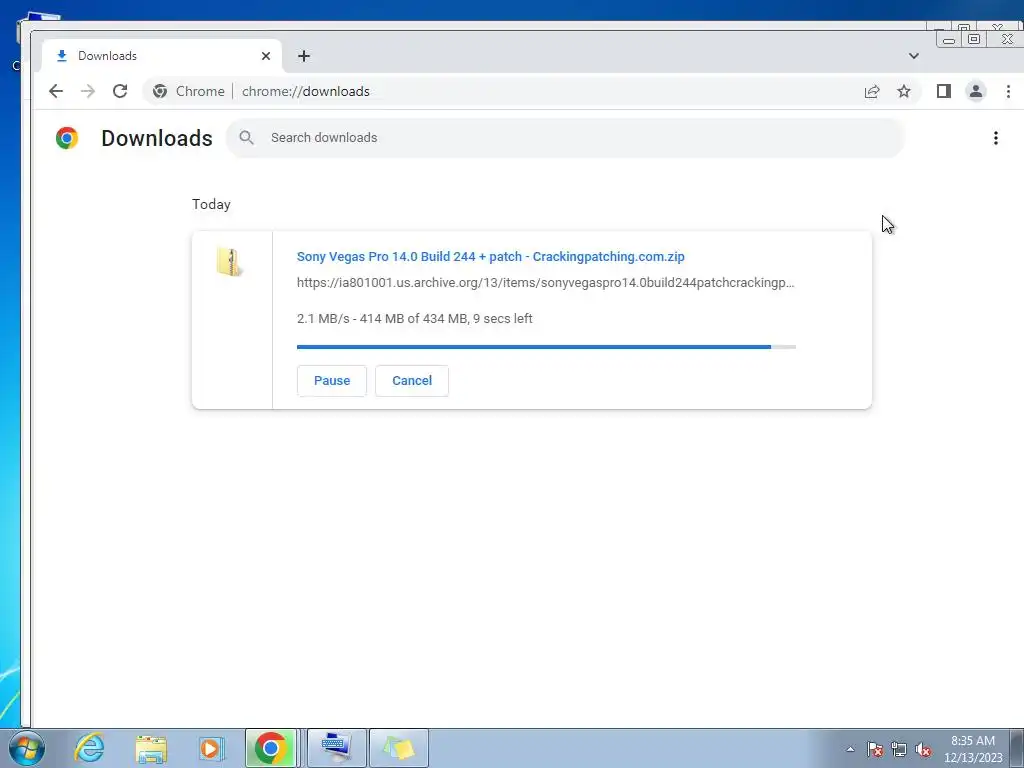
Task: Open the Downloads page more actions menu
Action: pos(995,138)
